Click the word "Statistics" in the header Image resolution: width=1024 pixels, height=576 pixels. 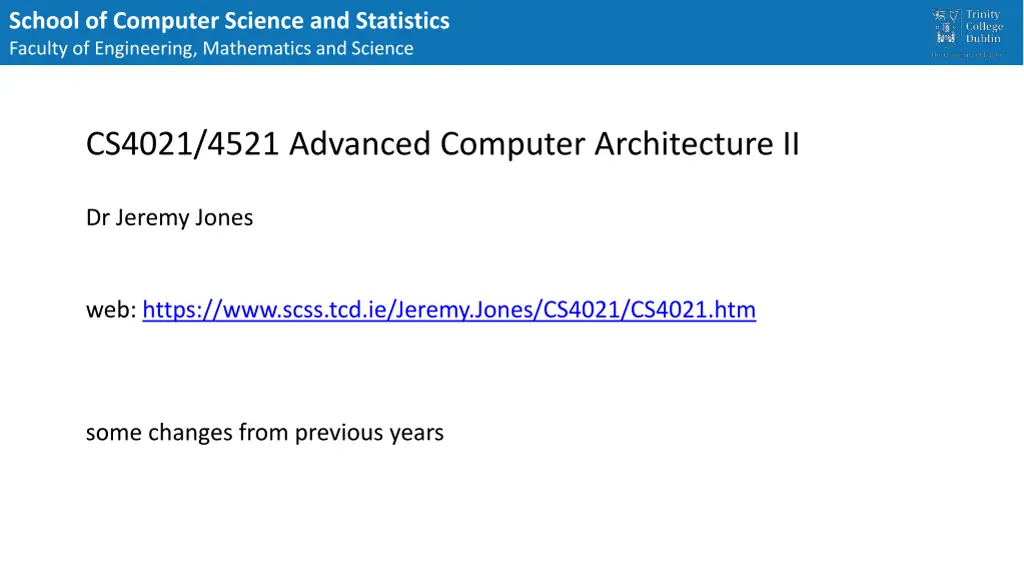[402, 20]
